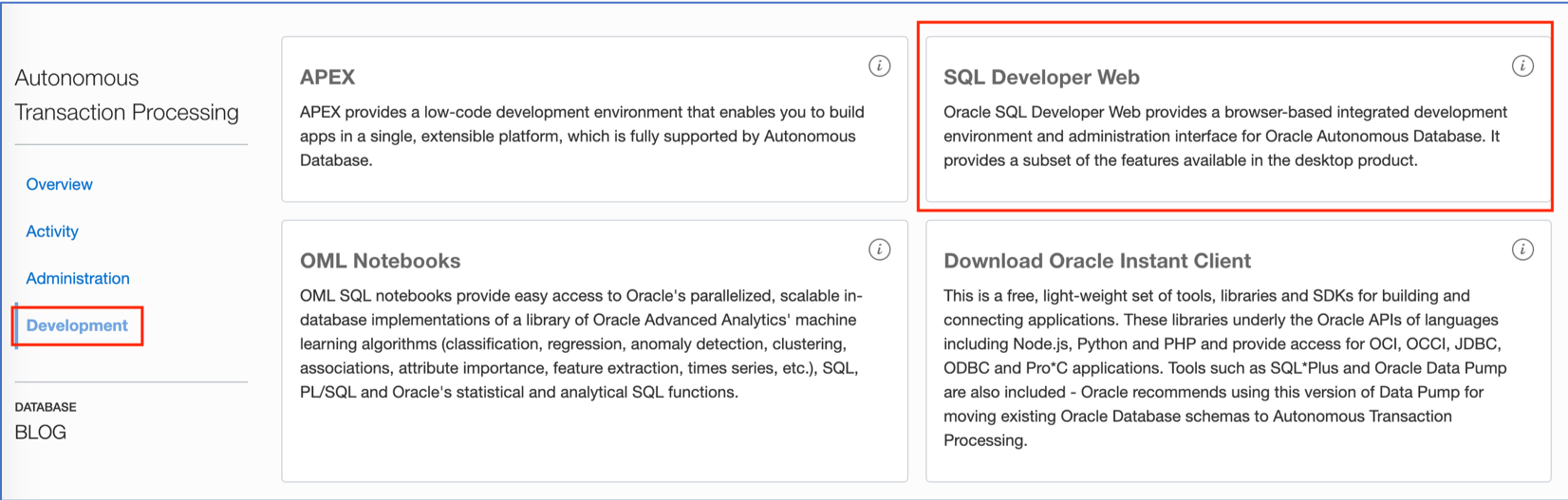Image resolution: width=1568 pixels, height=500 pixels.
Task: Open the APEX card title
Action: click(327, 78)
